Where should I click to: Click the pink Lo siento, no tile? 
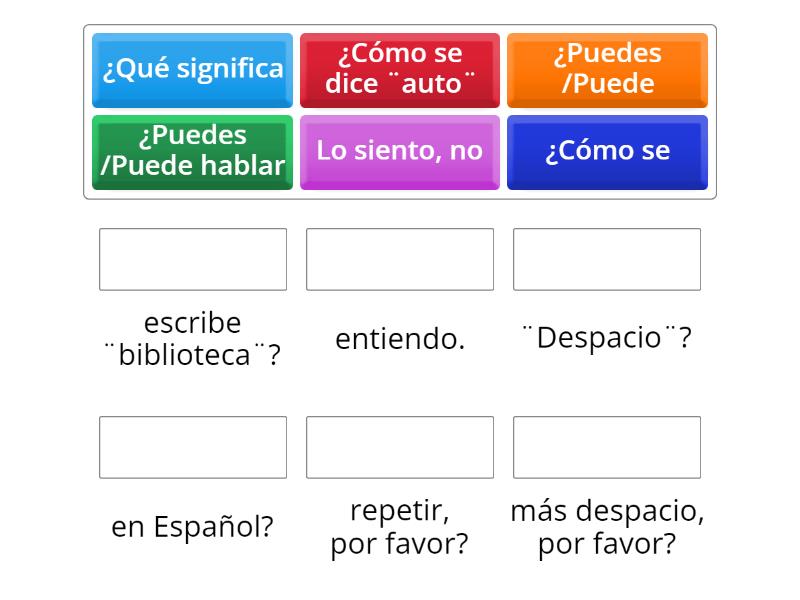point(400,152)
